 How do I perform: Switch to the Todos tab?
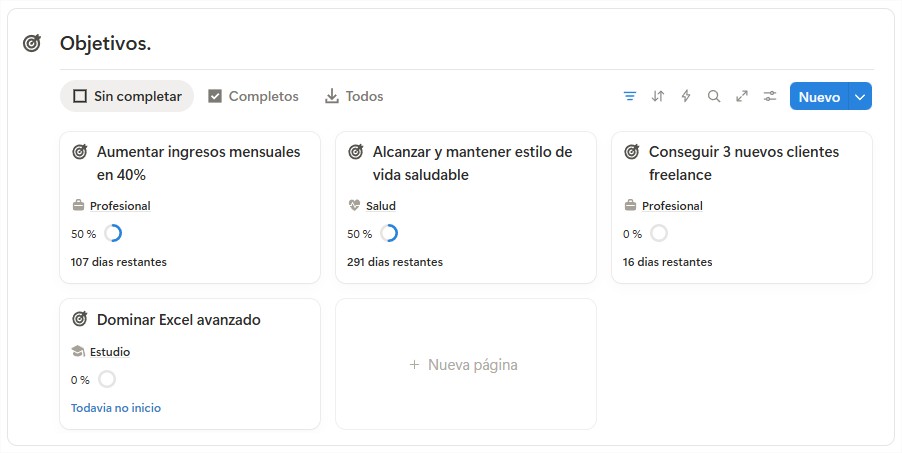point(354,96)
